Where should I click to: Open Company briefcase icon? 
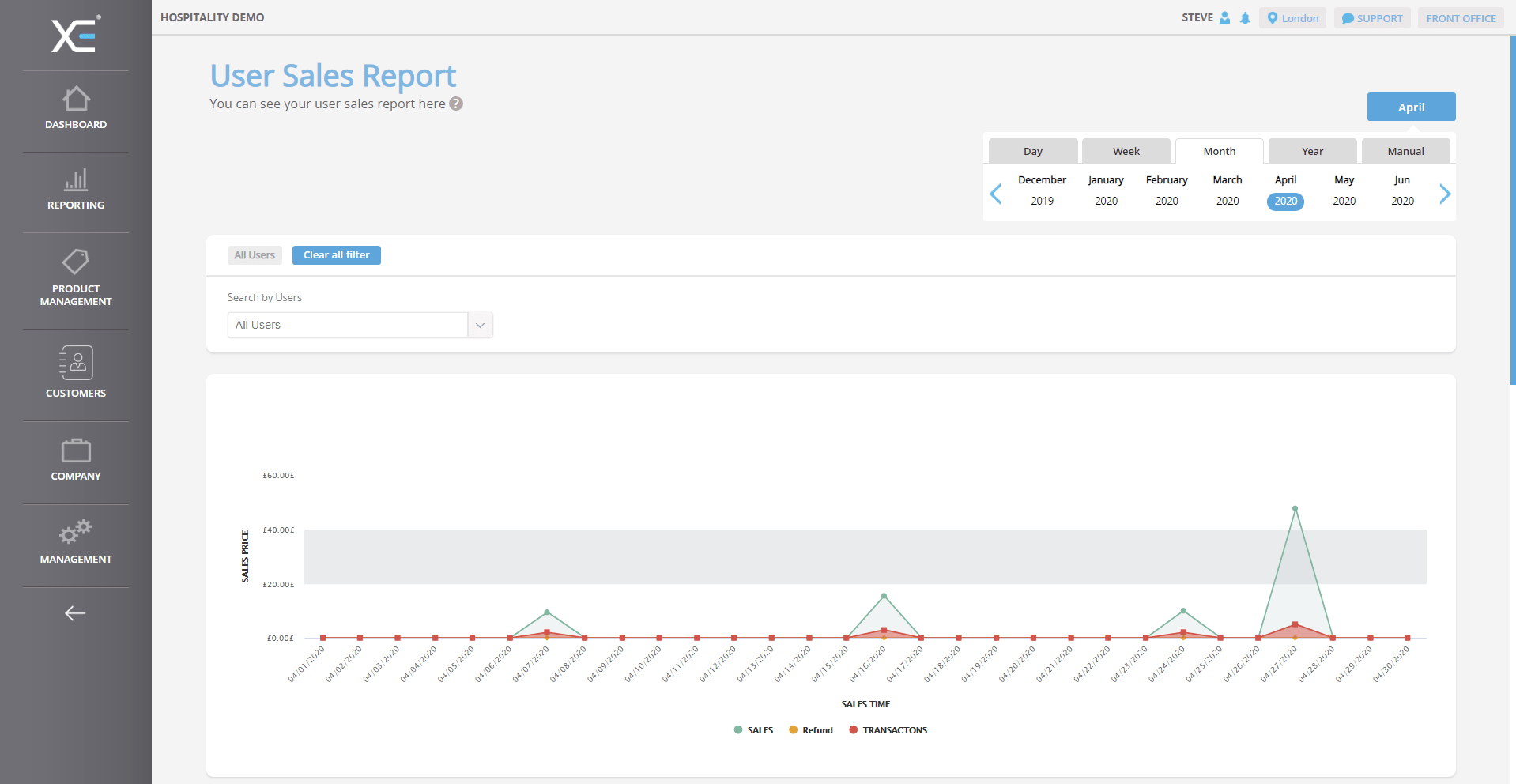coord(76,450)
